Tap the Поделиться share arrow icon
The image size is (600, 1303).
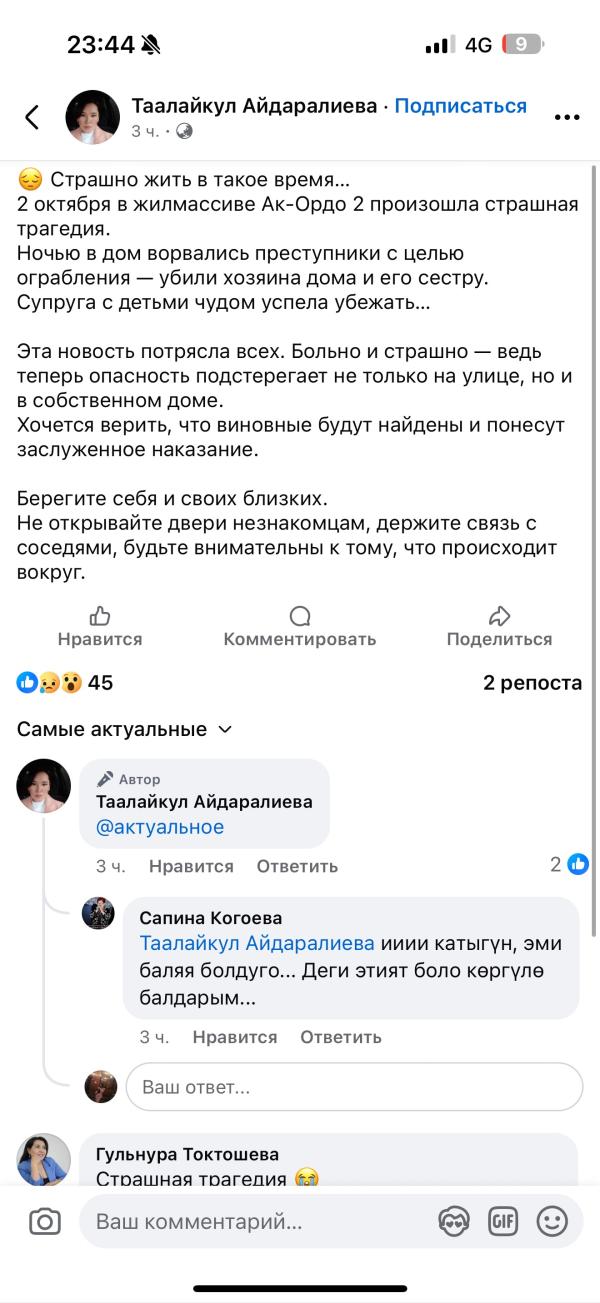point(499,616)
